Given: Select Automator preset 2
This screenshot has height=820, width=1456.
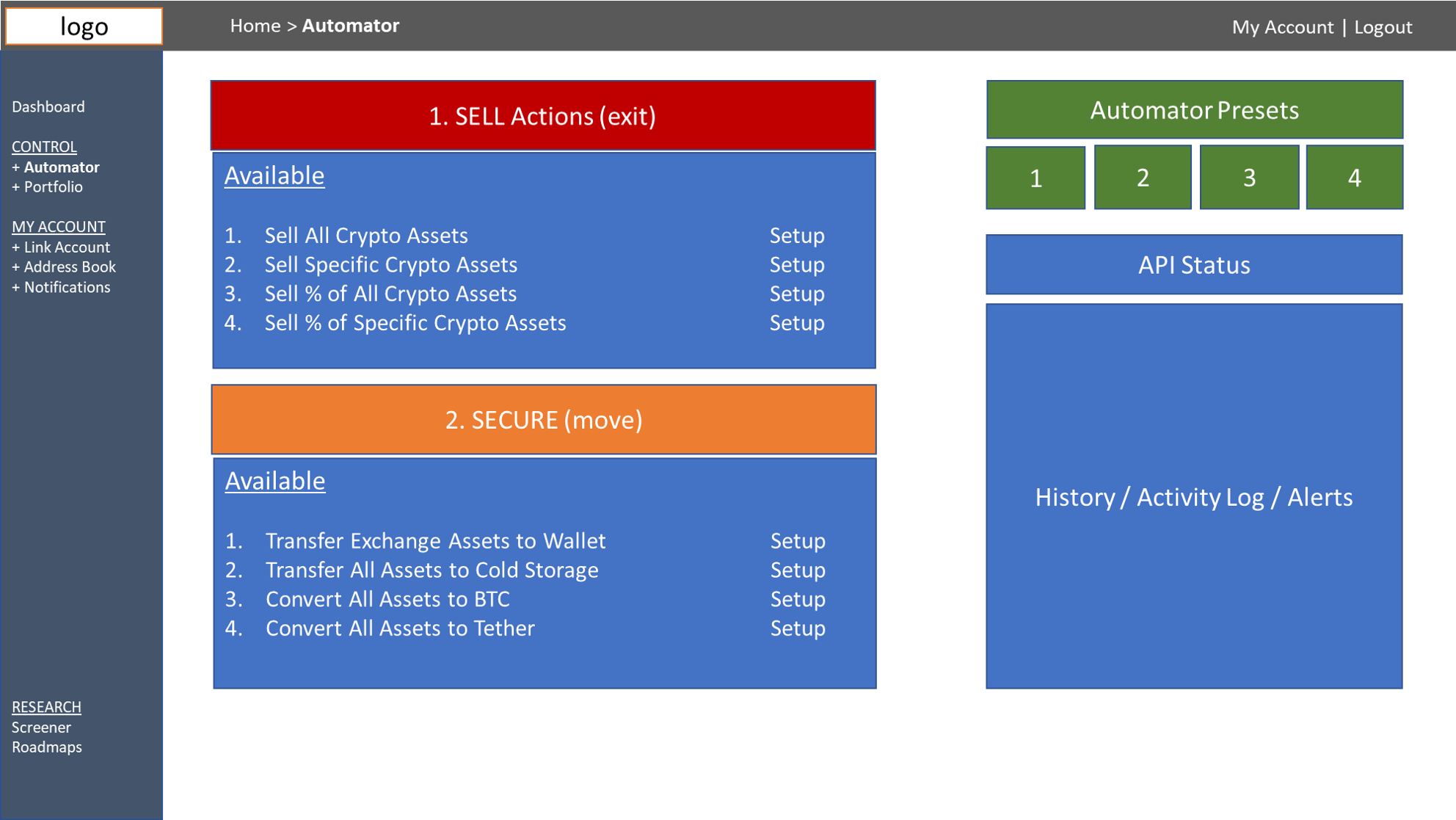Looking at the screenshot, I should [1143, 178].
